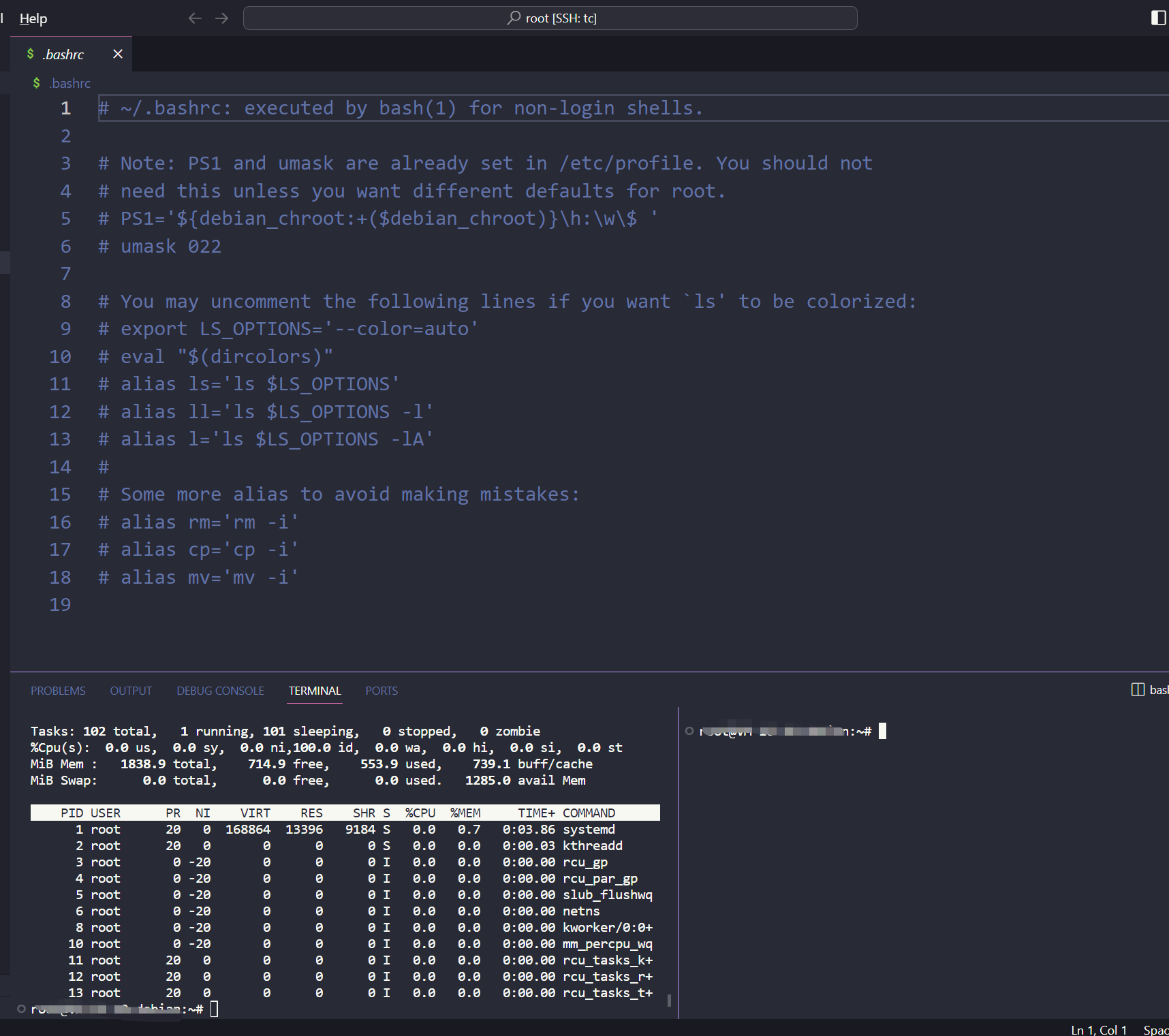Screen dimensions: 1169x1036
Task: Click the Ln 1, Col 1 status bar indicator
Action: [1099, 1029]
